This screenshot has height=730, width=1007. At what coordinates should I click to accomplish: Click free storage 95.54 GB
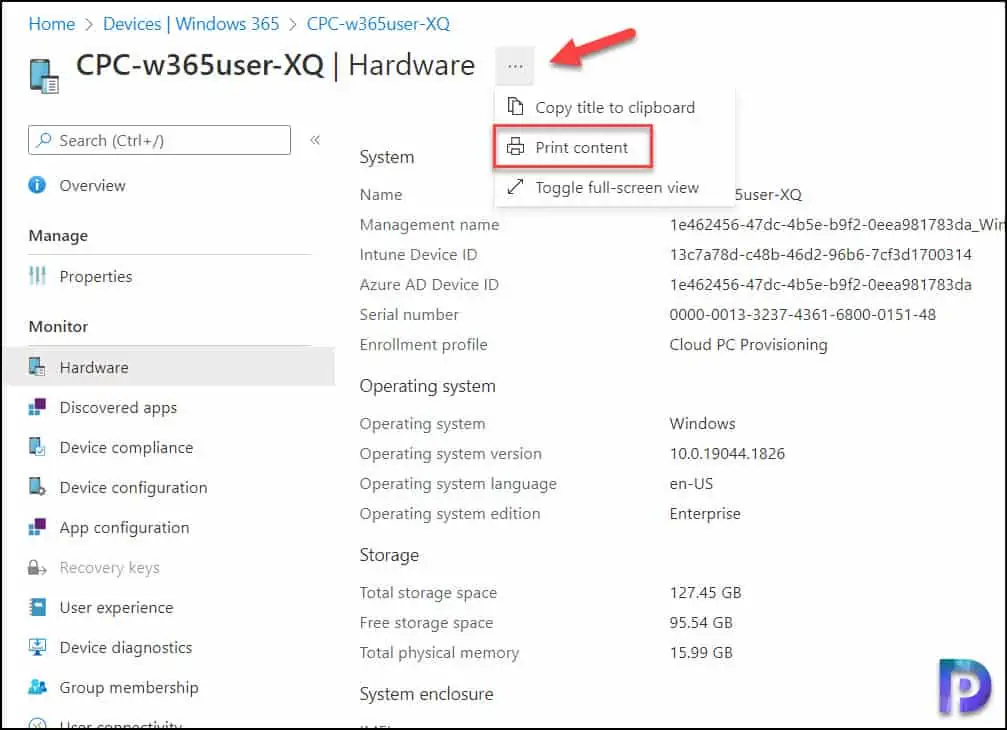click(701, 623)
